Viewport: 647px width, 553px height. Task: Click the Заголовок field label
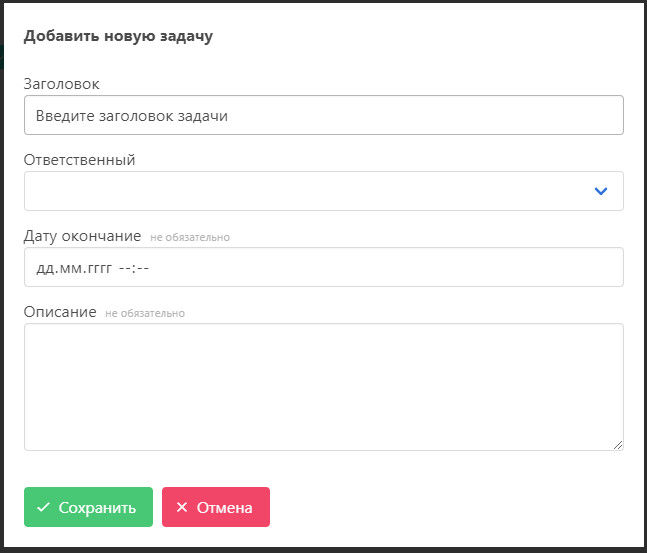click(x=61, y=84)
